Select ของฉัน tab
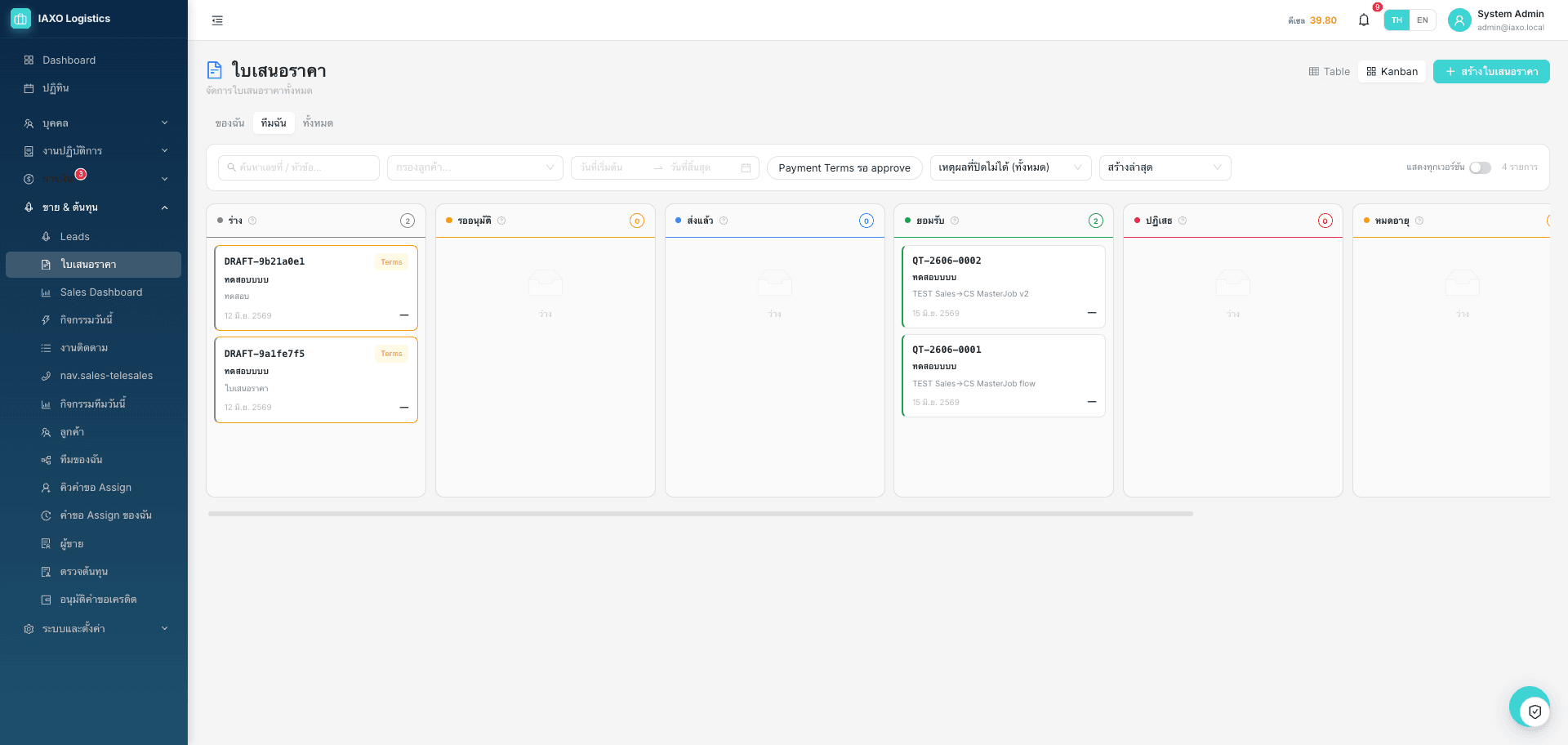1568x745 pixels. [x=229, y=123]
